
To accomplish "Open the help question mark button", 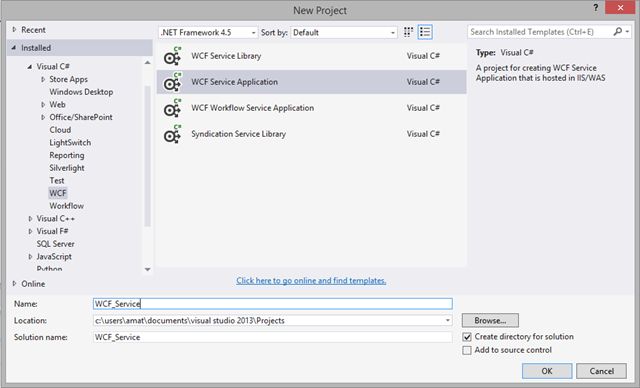I will 596,8.
